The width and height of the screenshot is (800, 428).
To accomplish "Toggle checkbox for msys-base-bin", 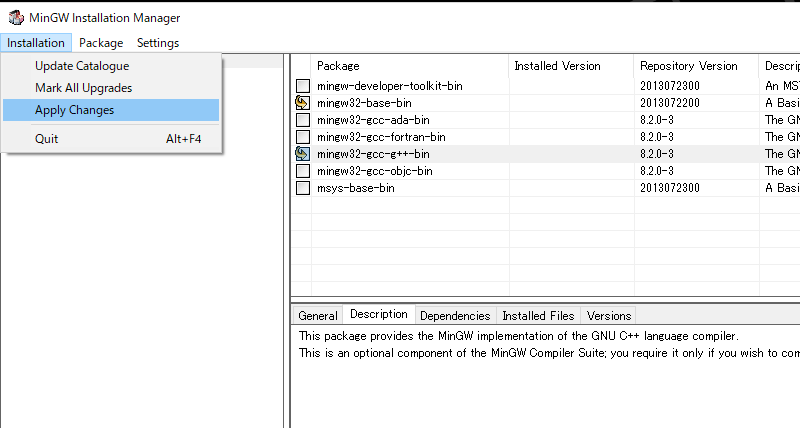I will (x=303, y=188).
